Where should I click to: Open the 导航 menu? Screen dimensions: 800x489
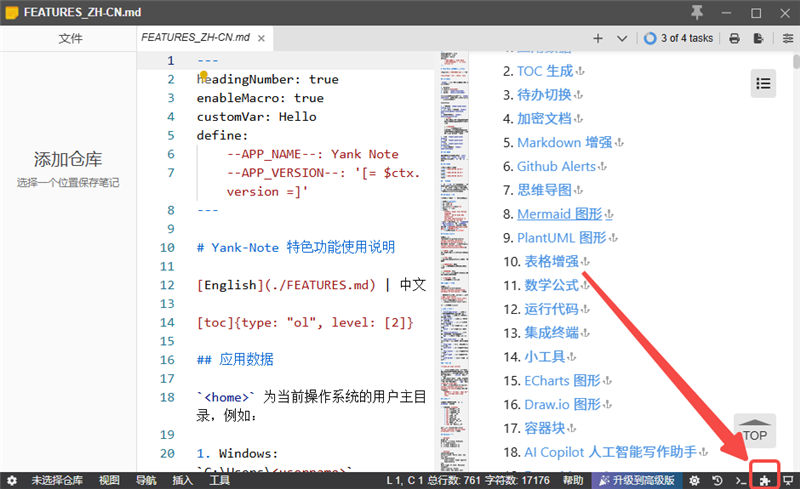point(146,480)
